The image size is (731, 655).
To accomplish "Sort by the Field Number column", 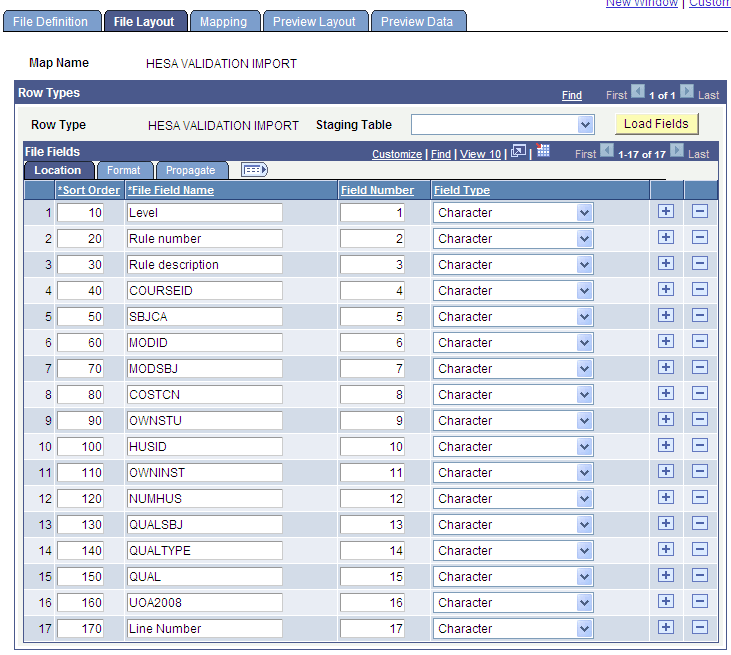I will 377,190.
